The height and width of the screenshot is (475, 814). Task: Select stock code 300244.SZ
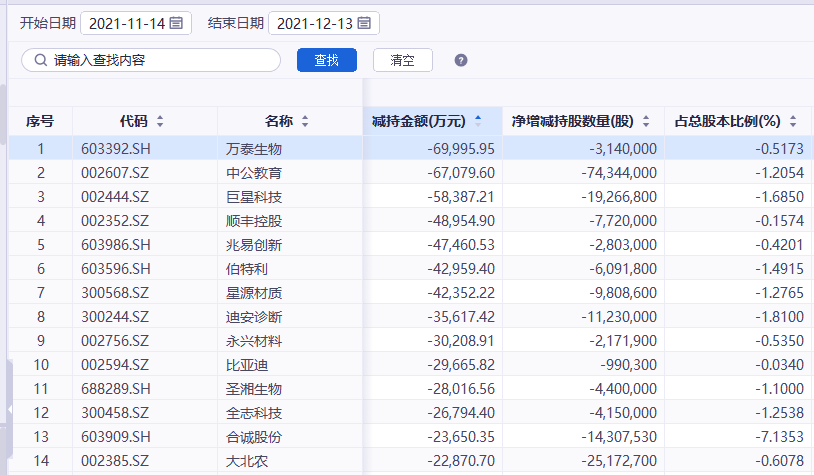click(x=115, y=317)
